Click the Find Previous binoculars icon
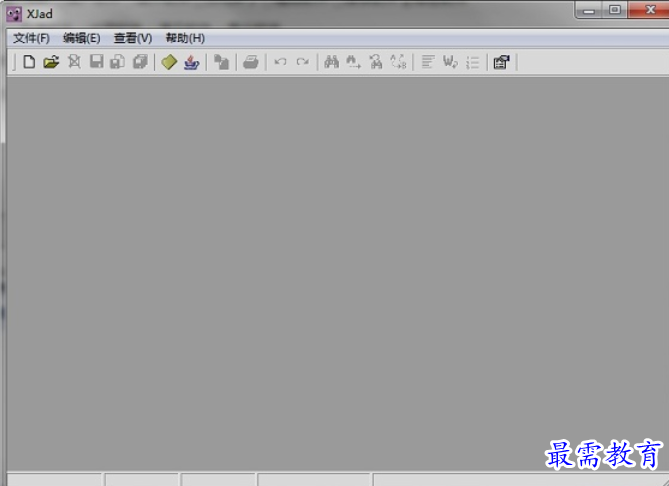This screenshot has height=486, width=669. click(x=376, y=62)
